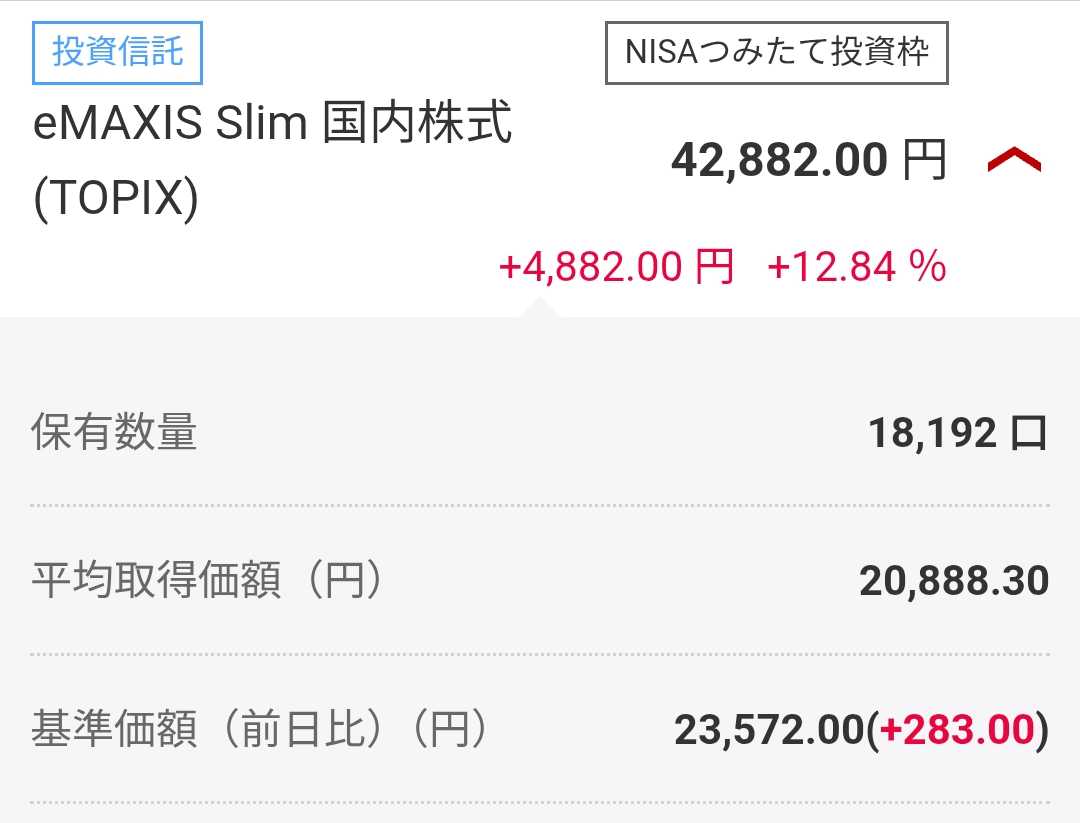Click dotted divider below 保有数量 row
Viewport: 1080px width, 823px height.
tap(540, 506)
